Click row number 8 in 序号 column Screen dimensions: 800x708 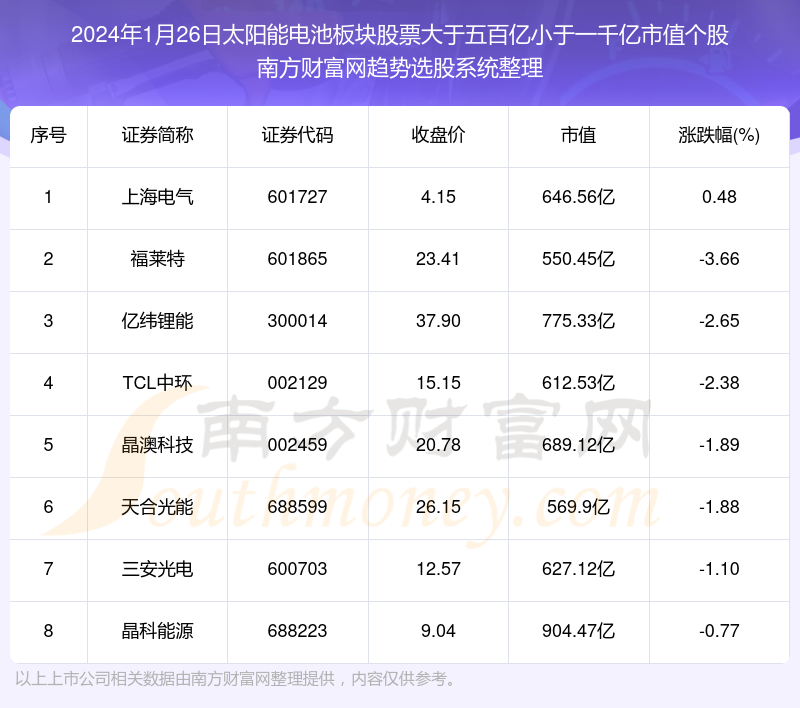point(48,630)
